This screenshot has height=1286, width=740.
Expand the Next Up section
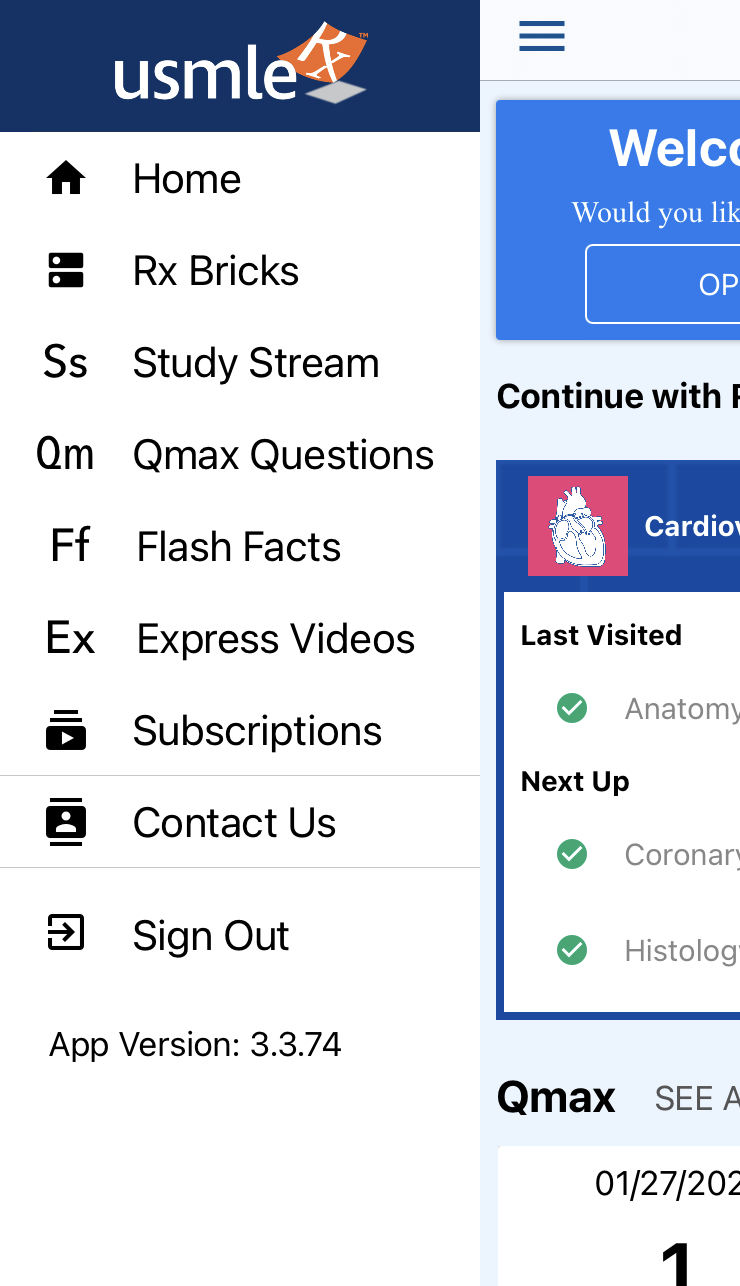pos(575,781)
